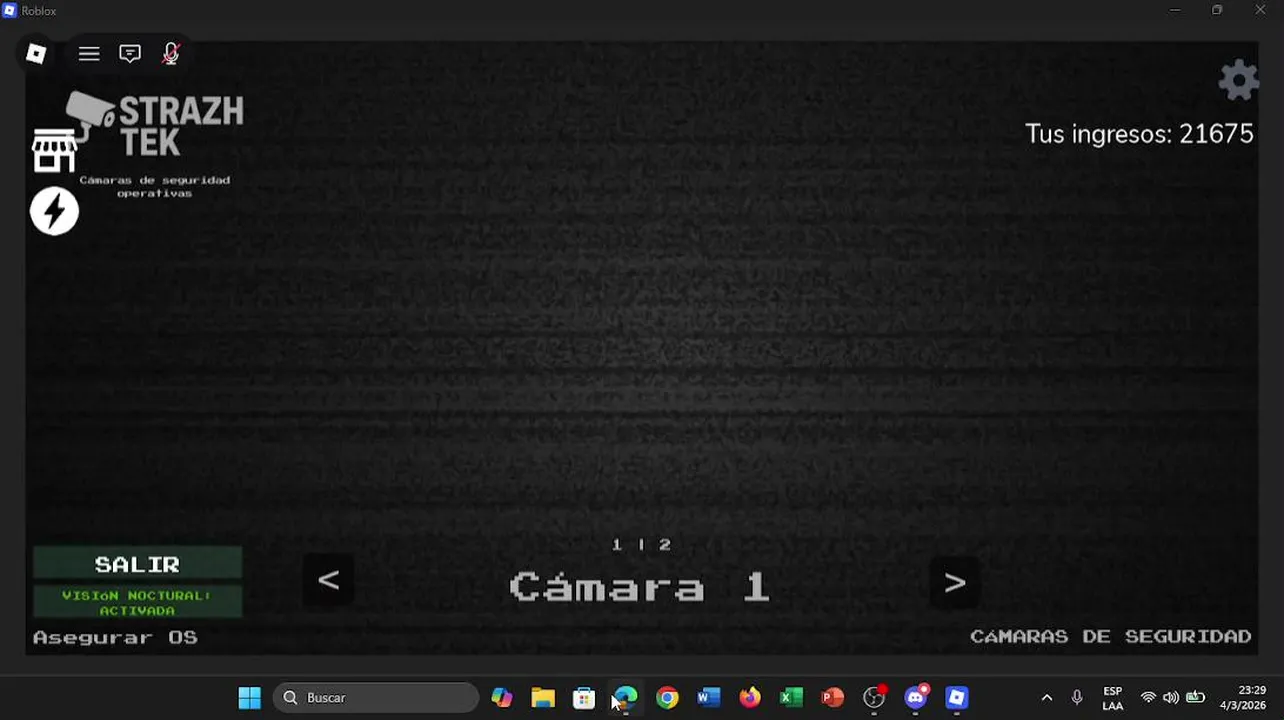1284x720 pixels.
Task: Open PowerPoint from the taskbar
Action: tap(832, 698)
